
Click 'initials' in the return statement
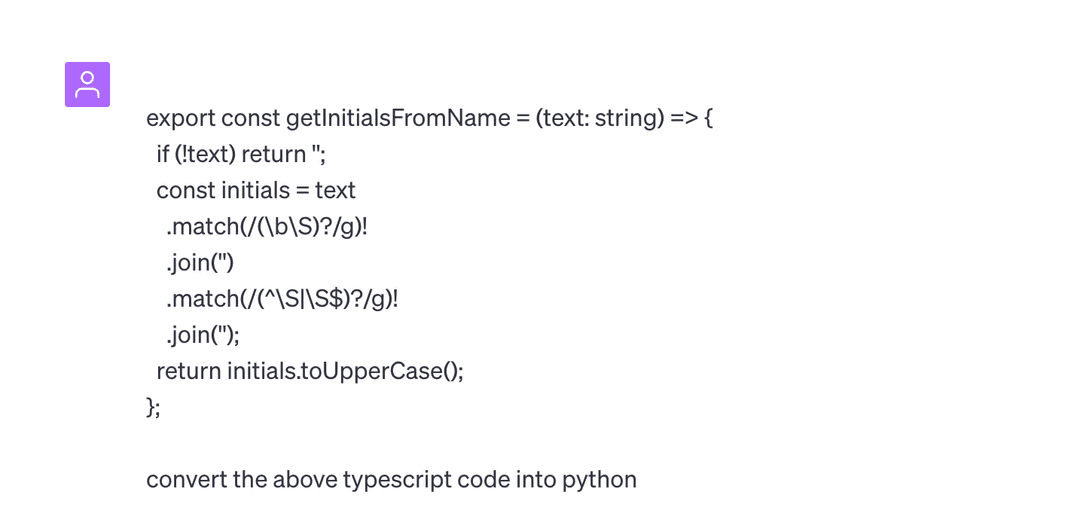[260, 371]
